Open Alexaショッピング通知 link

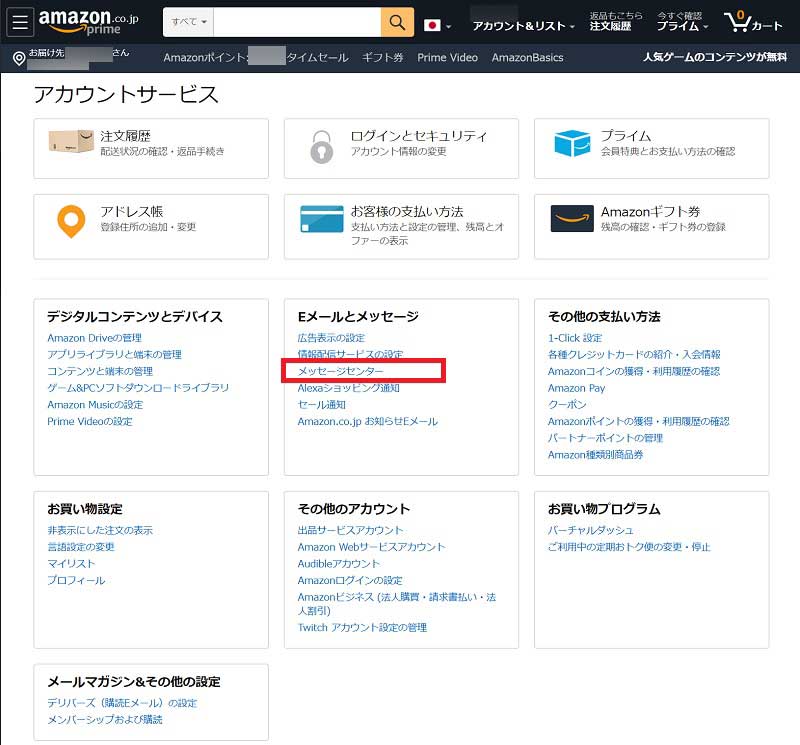click(x=348, y=388)
